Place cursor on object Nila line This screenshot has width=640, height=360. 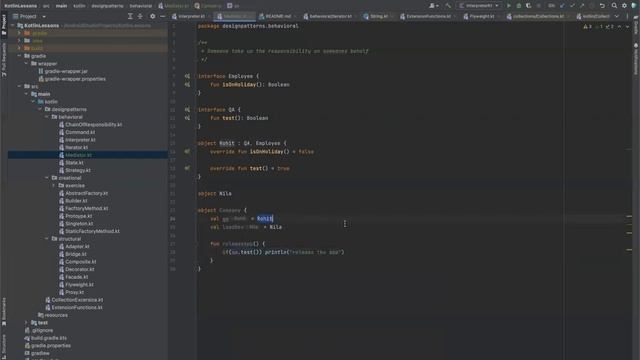215,193
